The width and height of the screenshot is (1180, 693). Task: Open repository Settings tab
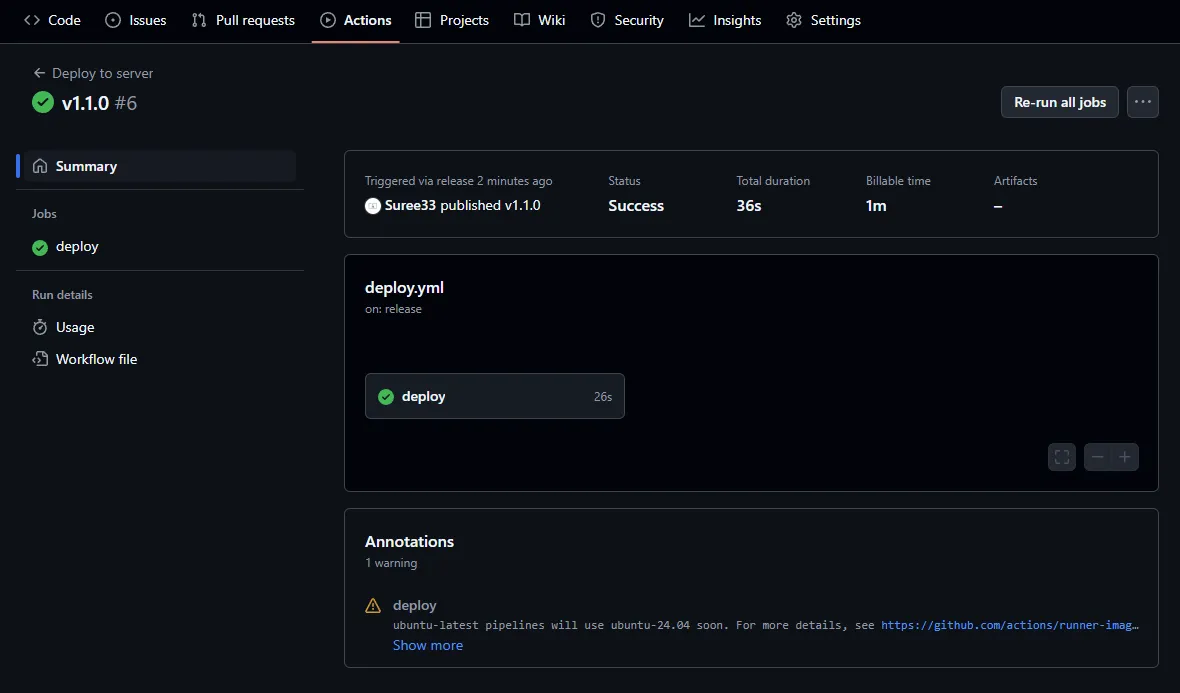(x=823, y=20)
